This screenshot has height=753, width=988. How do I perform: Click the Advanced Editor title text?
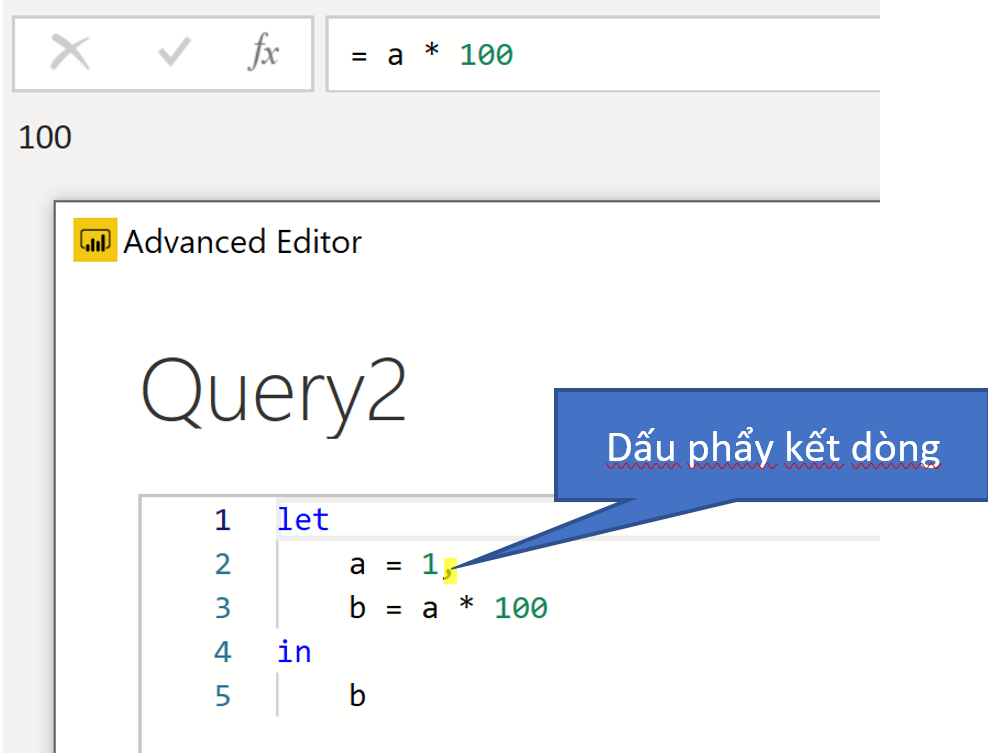242,241
